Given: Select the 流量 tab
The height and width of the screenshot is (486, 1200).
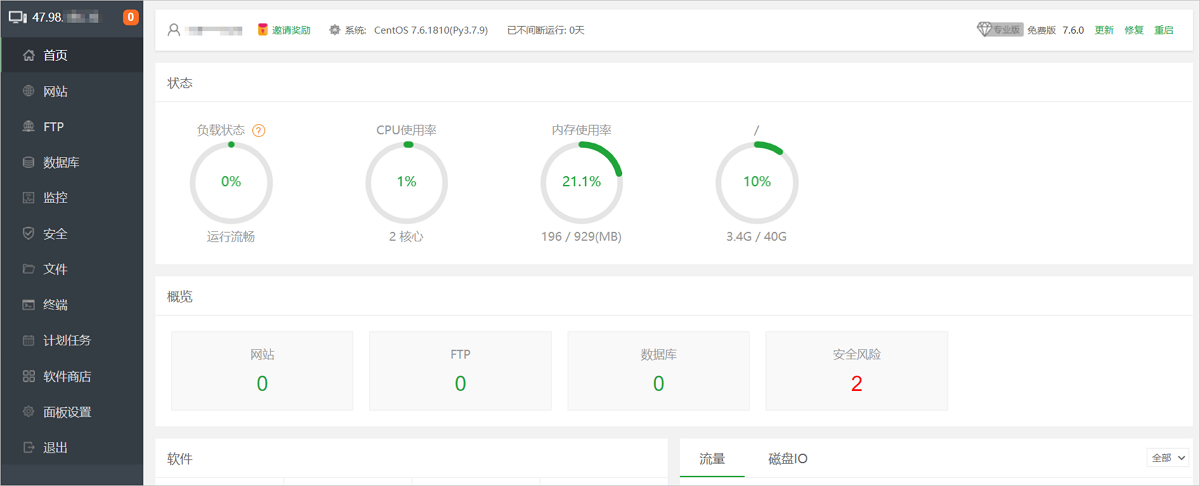Looking at the screenshot, I should [x=712, y=459].
